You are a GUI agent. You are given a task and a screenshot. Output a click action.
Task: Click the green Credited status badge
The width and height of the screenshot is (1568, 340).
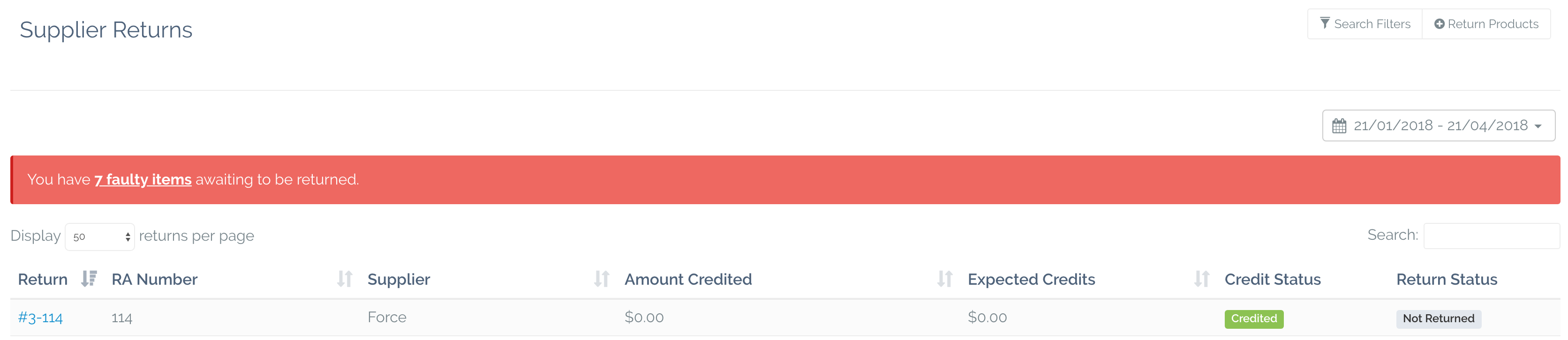[1254, 319]
